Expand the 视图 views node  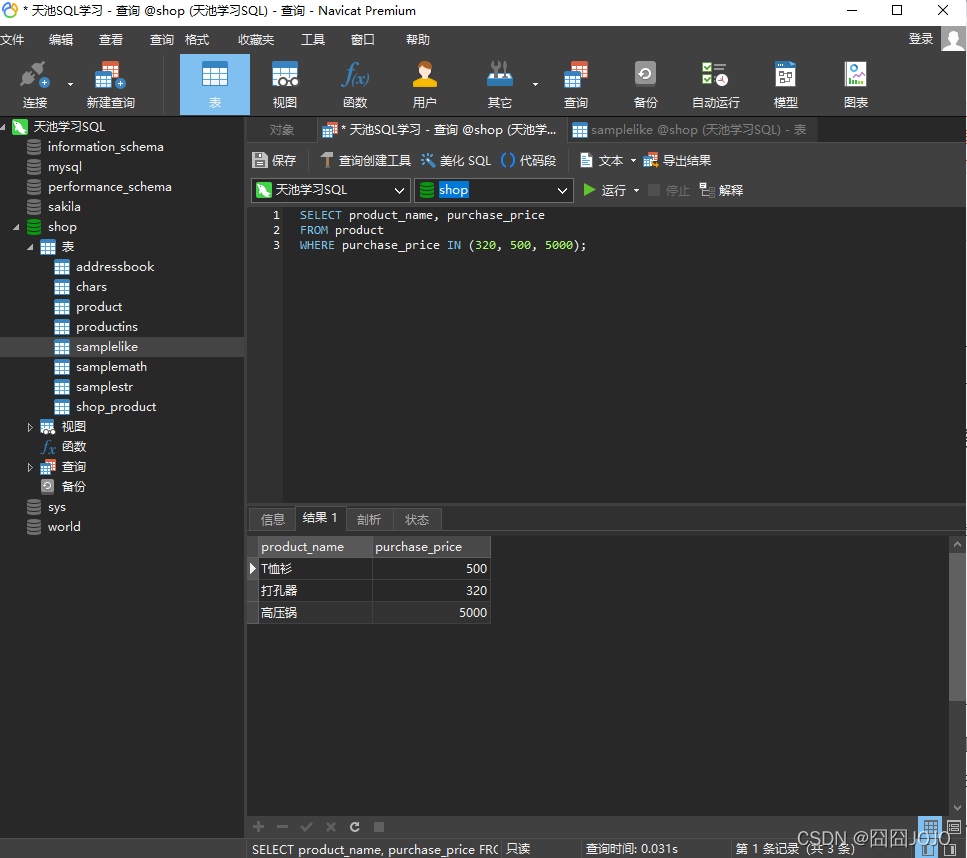click(30, 427)
